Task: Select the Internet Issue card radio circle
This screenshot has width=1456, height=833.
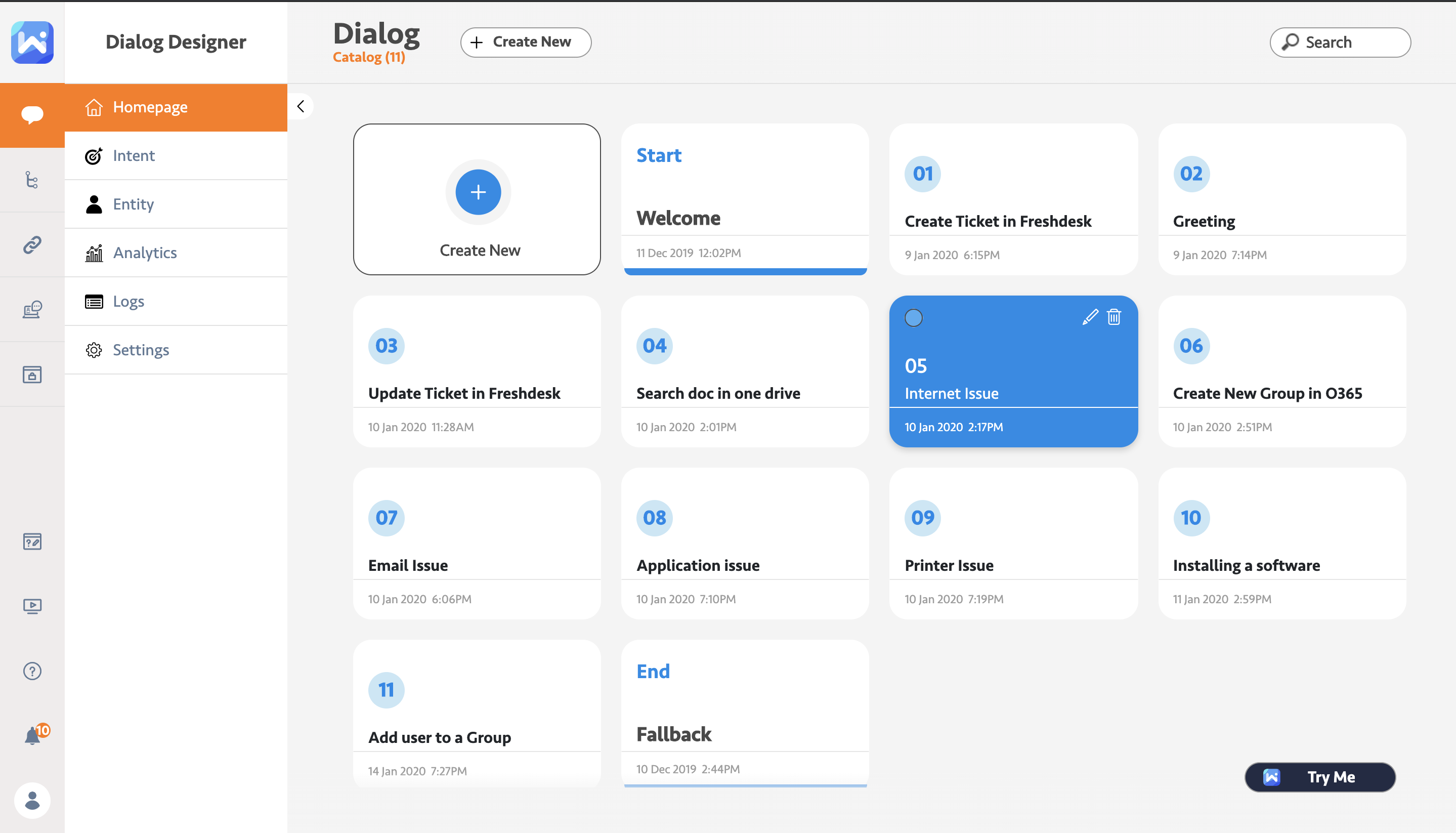Action: 913,317
